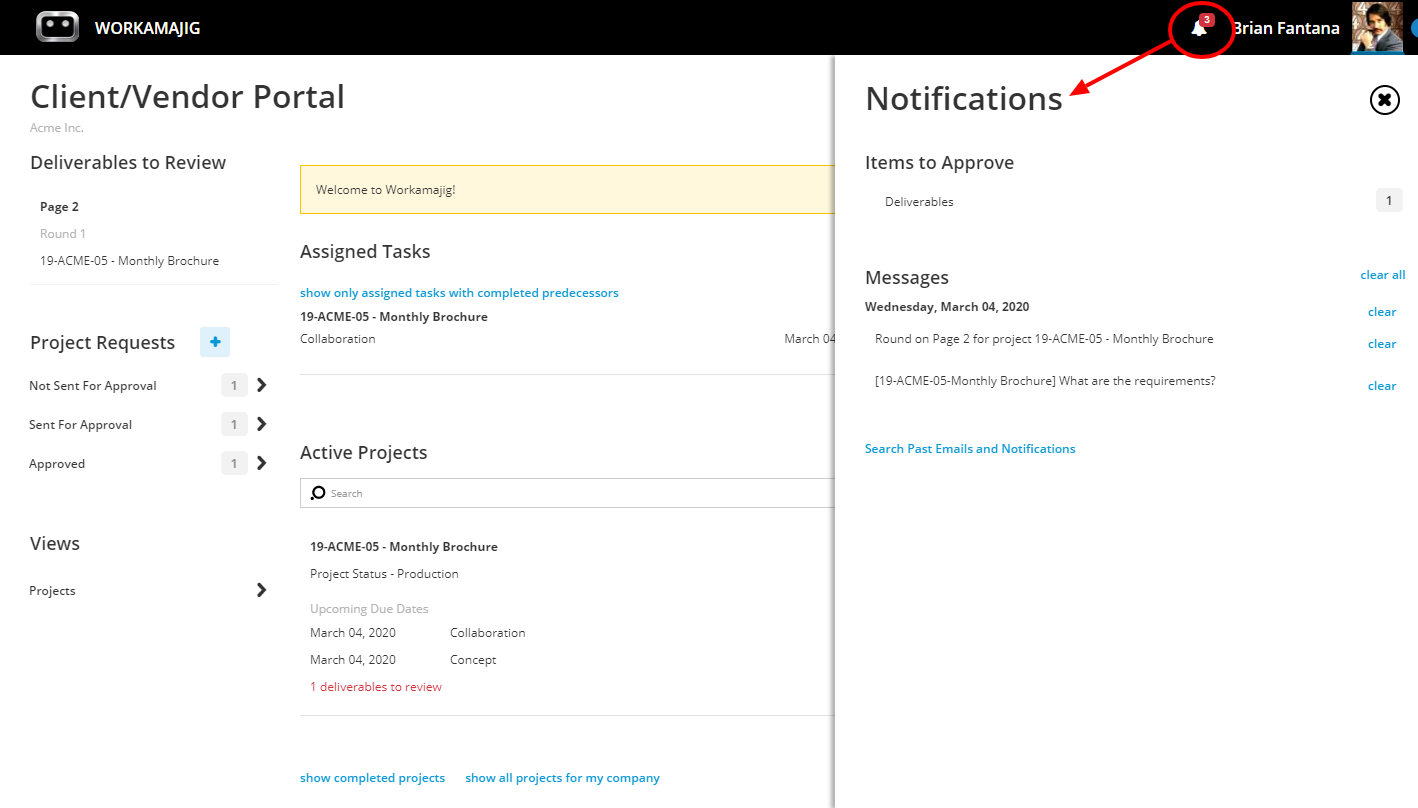The height and width of the screenshot is (808, 1418).
Task: Click the Active Projects search magnifier icon
Action: (x=318, y=493)
